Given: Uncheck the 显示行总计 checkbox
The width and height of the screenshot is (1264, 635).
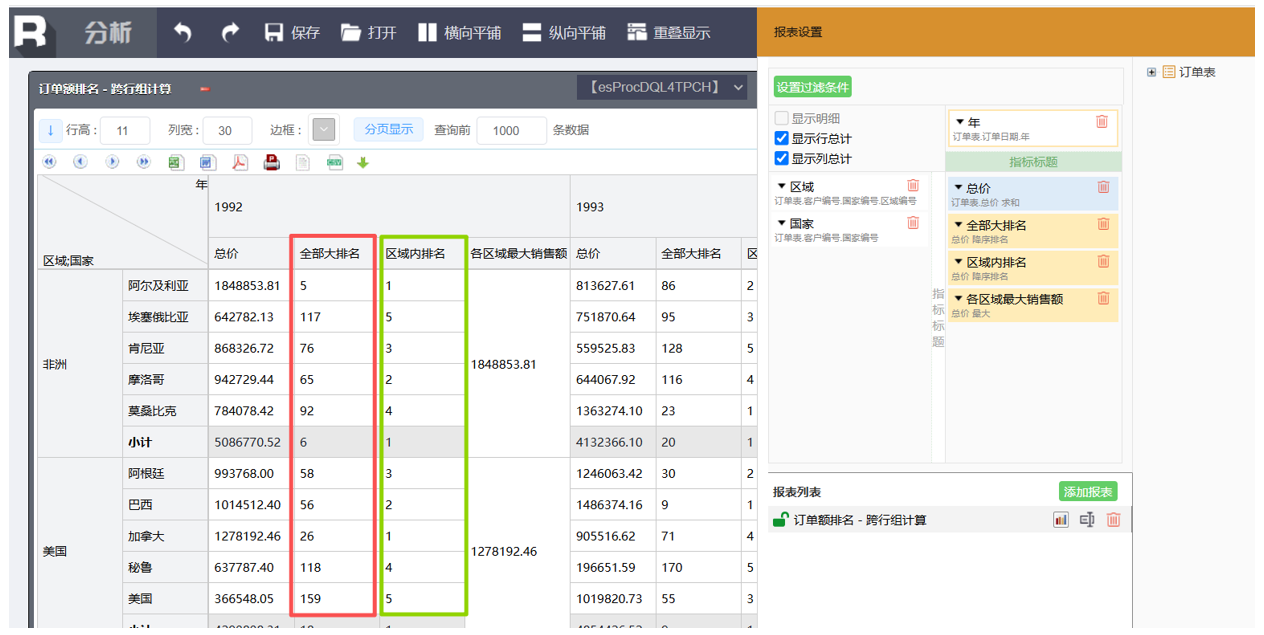Looking at the screenshot, I should click(x=782, y=139).
